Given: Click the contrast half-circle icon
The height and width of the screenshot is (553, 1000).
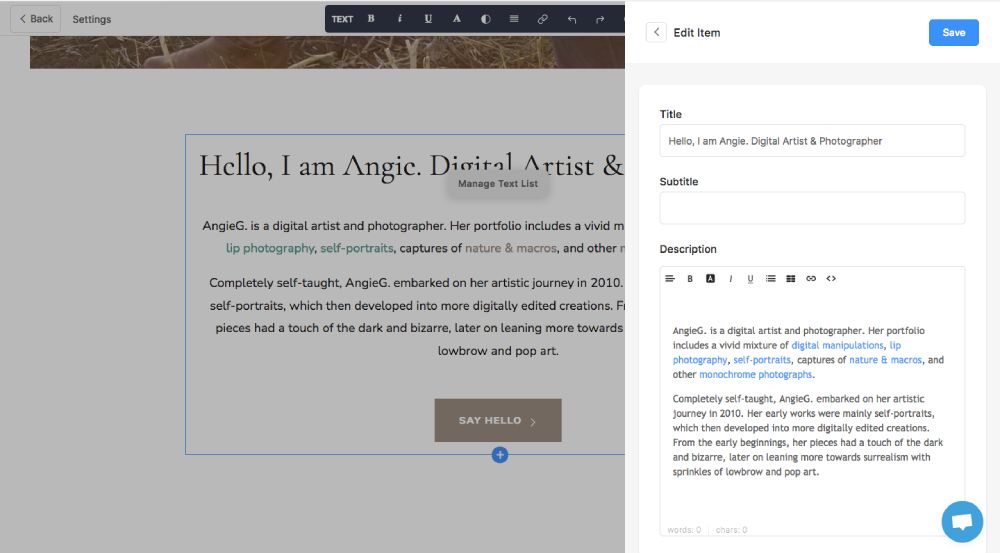Looking at the screenshot, I should 486,19.
